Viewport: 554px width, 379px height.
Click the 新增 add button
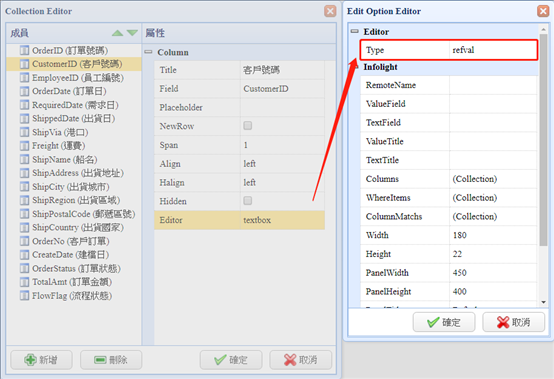click(41, 360)
